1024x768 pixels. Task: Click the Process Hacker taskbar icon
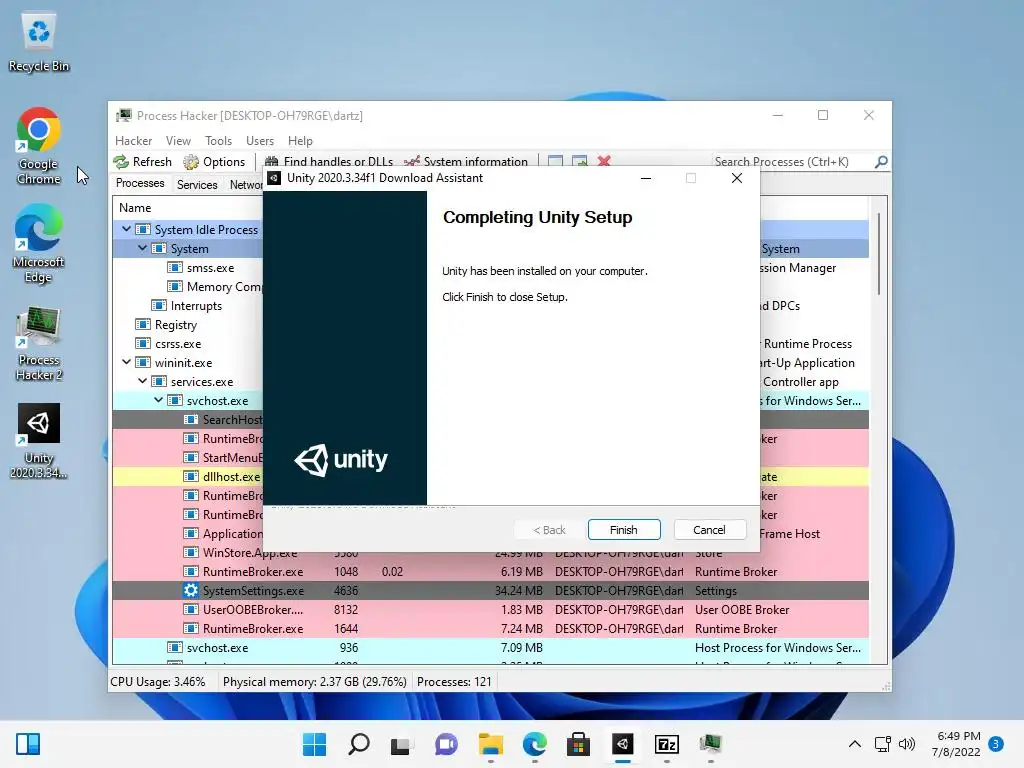tap(711, 744)
